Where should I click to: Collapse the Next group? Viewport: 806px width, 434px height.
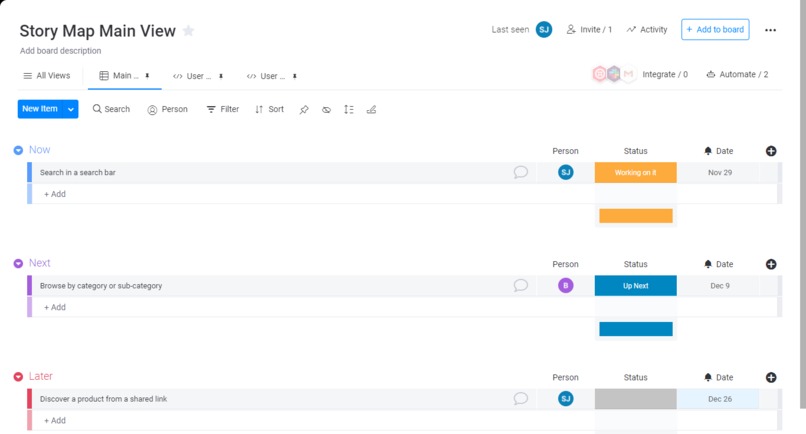18,263
